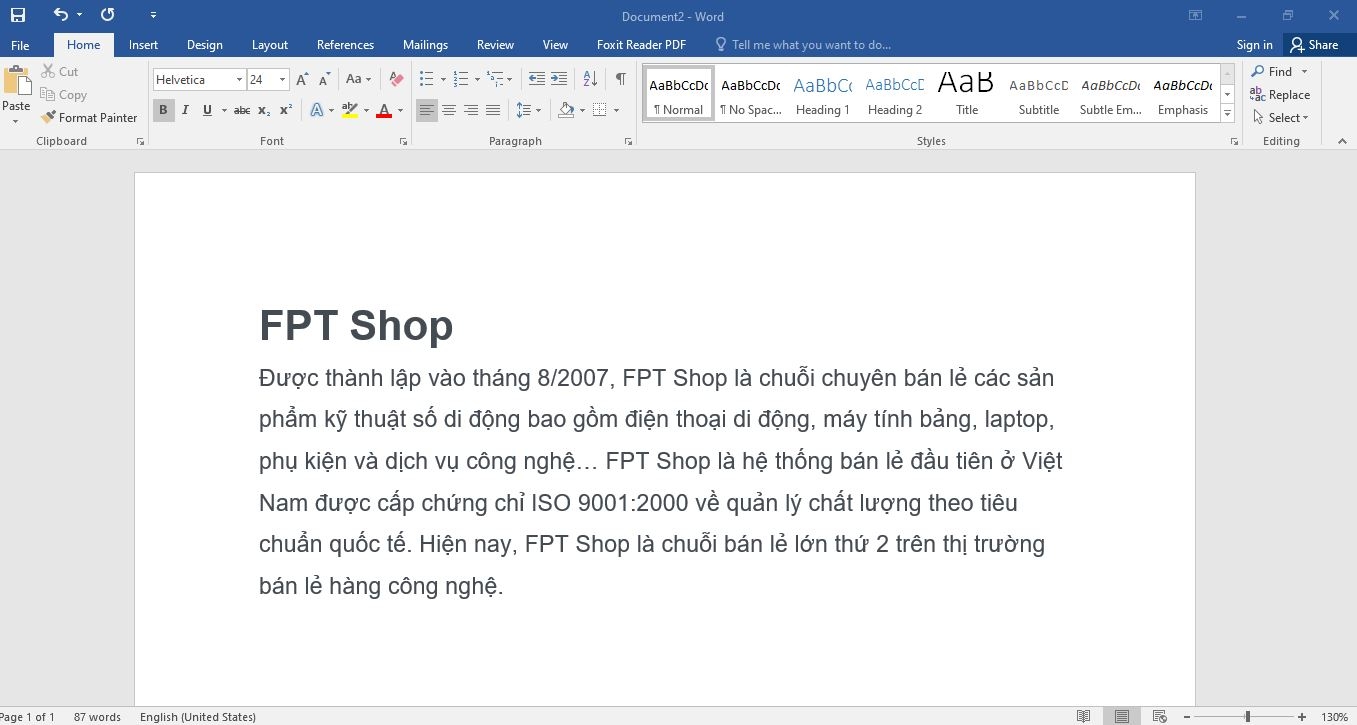
Task: Toggle bold formatting
Action: (x=163, y=110)
